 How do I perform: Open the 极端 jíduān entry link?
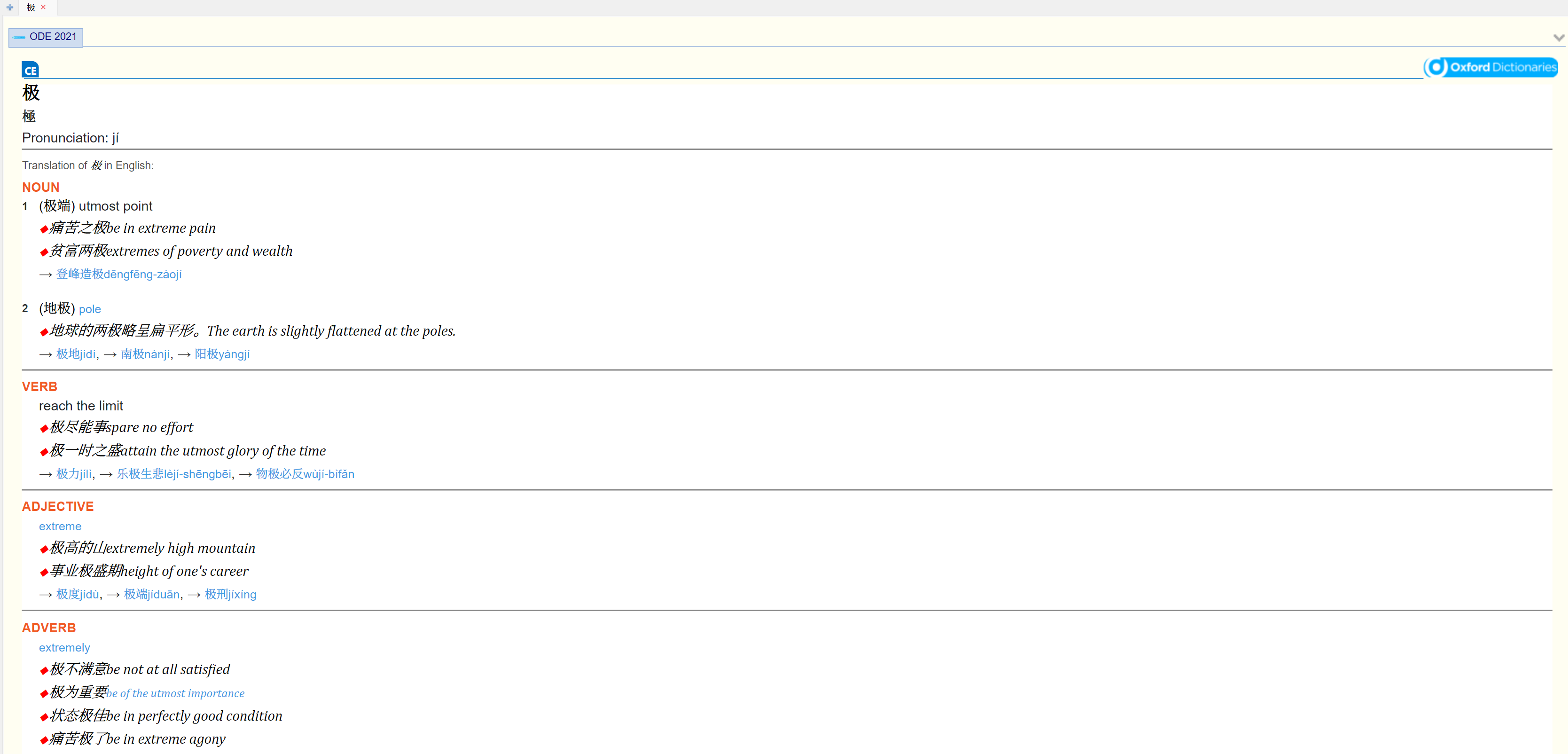[151, 595]
